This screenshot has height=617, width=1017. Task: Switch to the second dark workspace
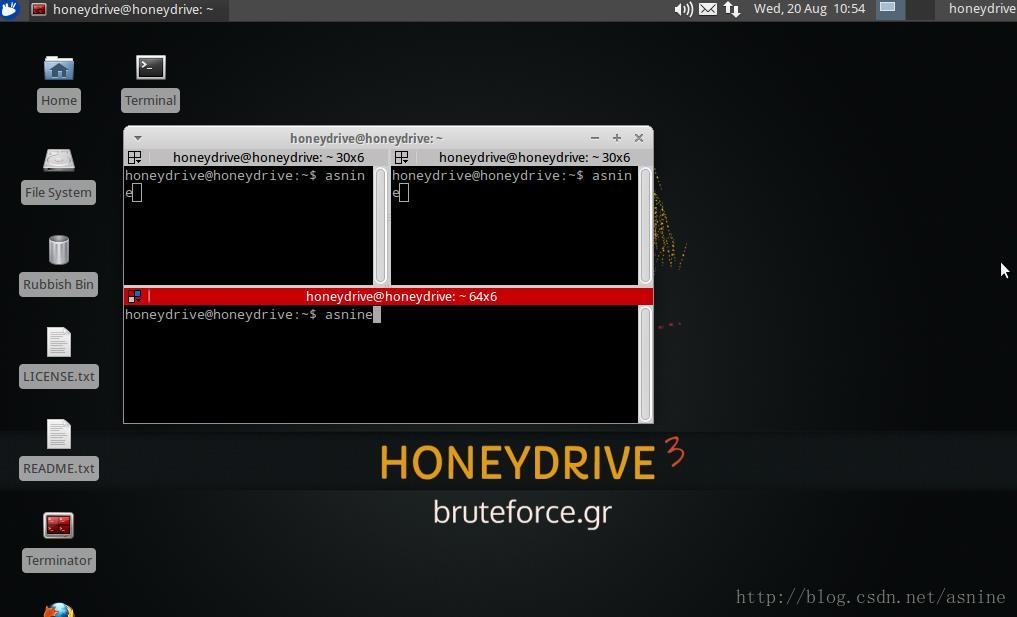(920, 9)
